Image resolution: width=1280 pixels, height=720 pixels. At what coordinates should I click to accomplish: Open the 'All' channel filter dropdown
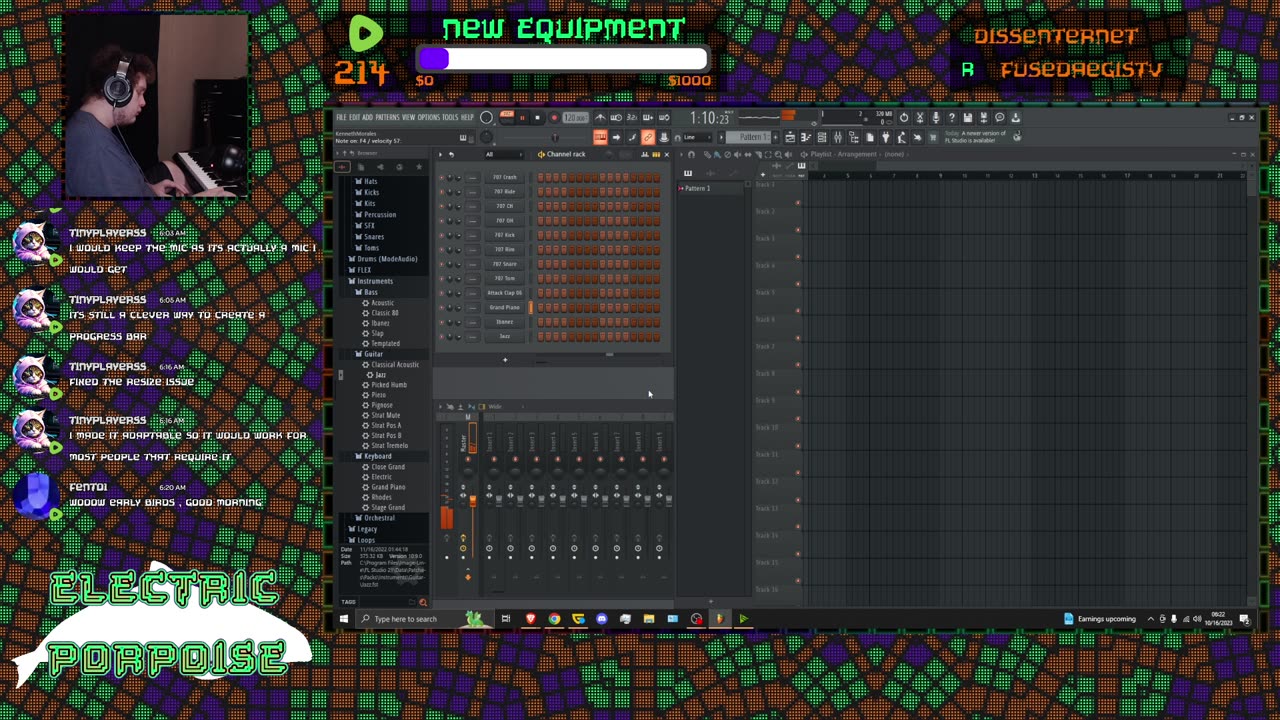(503, 154)
